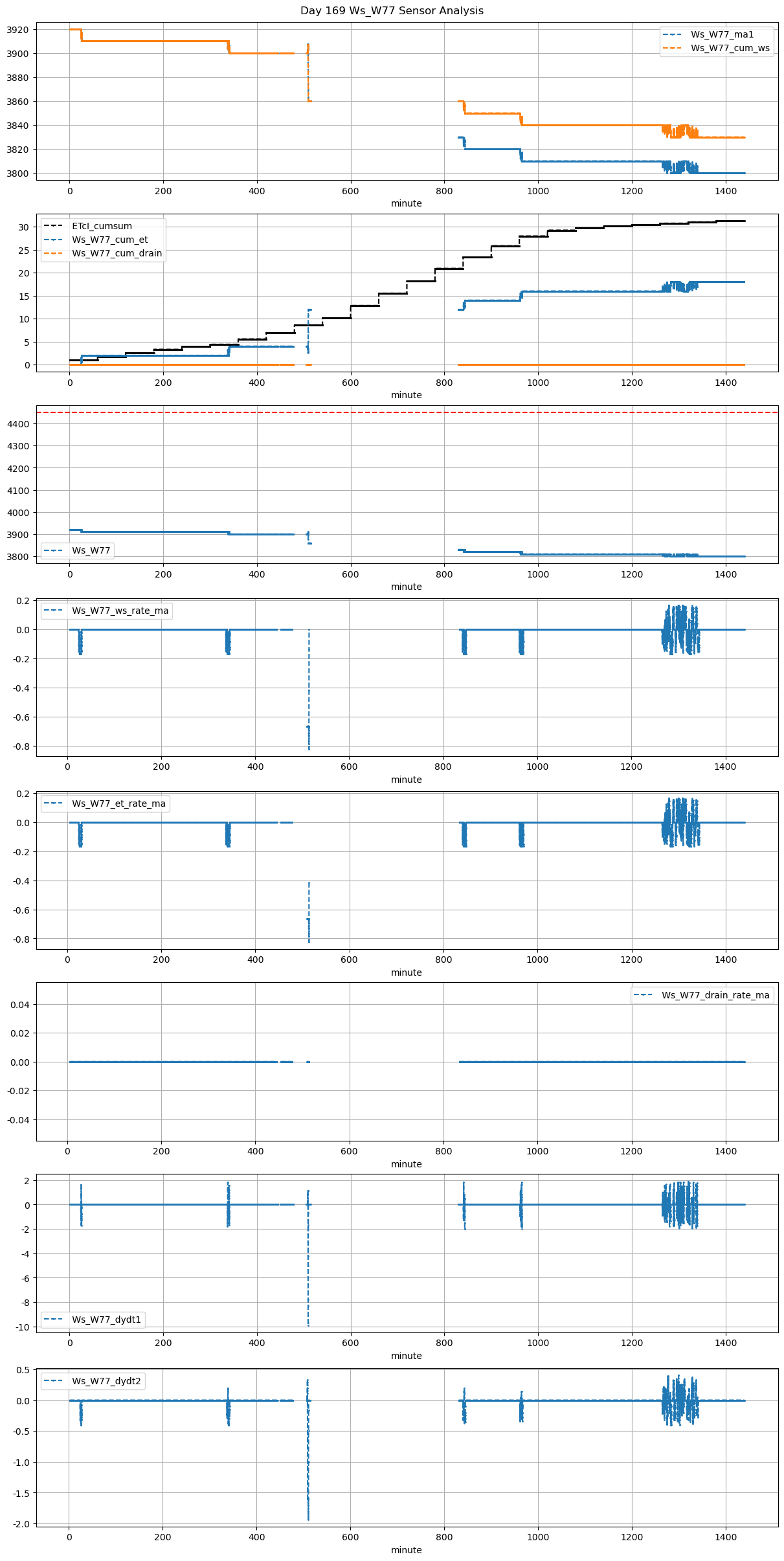Click the black dash swatch beside ETcI_cumsum
784x1561 pixels.
point(54,226)
